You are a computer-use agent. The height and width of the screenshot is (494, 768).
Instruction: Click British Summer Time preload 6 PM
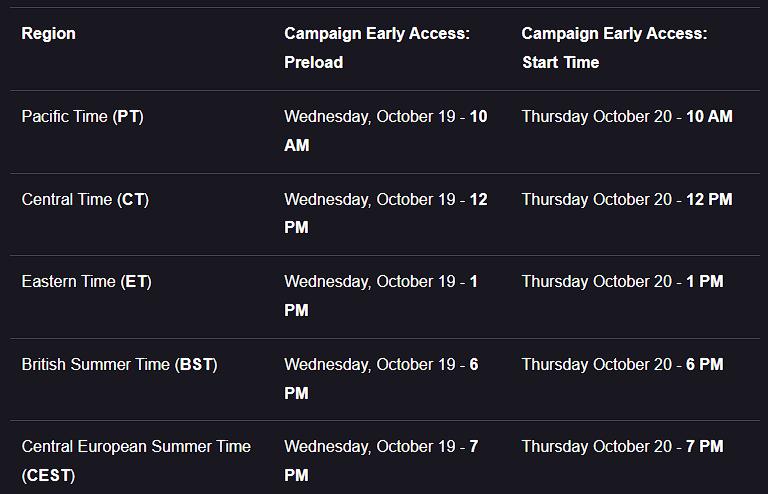tap(380, 378)
